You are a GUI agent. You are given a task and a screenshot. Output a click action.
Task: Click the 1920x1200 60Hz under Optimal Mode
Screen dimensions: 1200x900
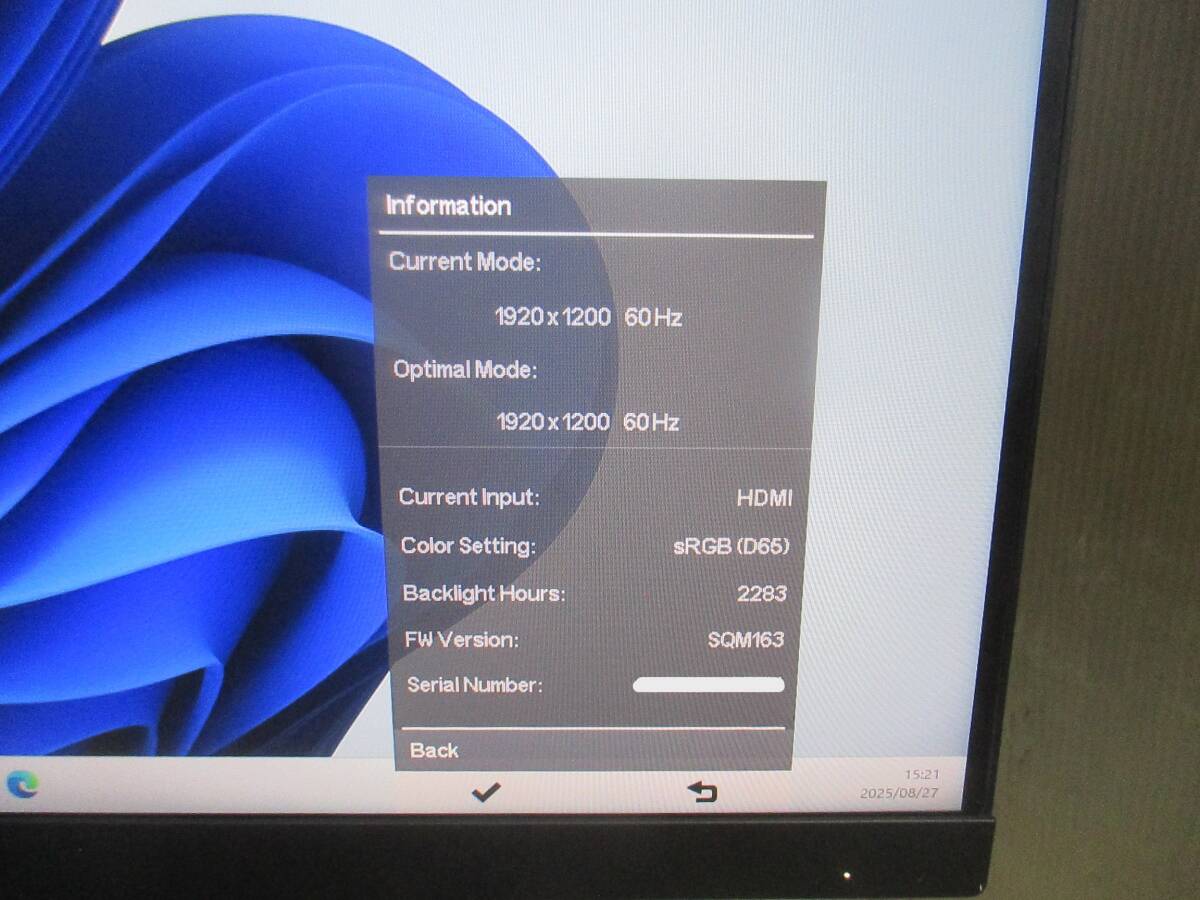pyautogui.click(x=588, y=422)
